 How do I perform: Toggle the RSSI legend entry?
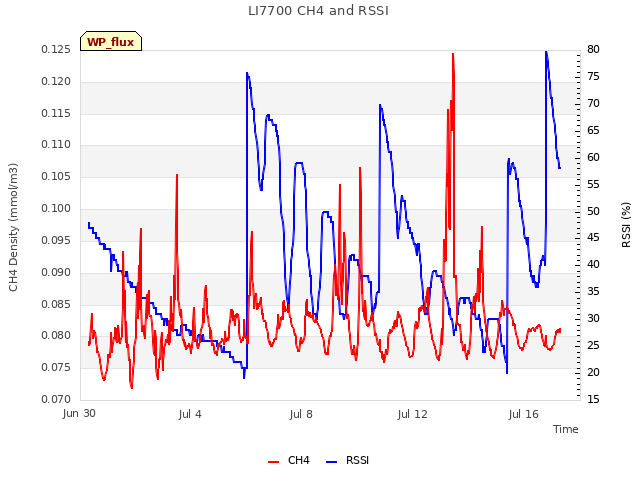pyautogui.click(x=347, y=460)
